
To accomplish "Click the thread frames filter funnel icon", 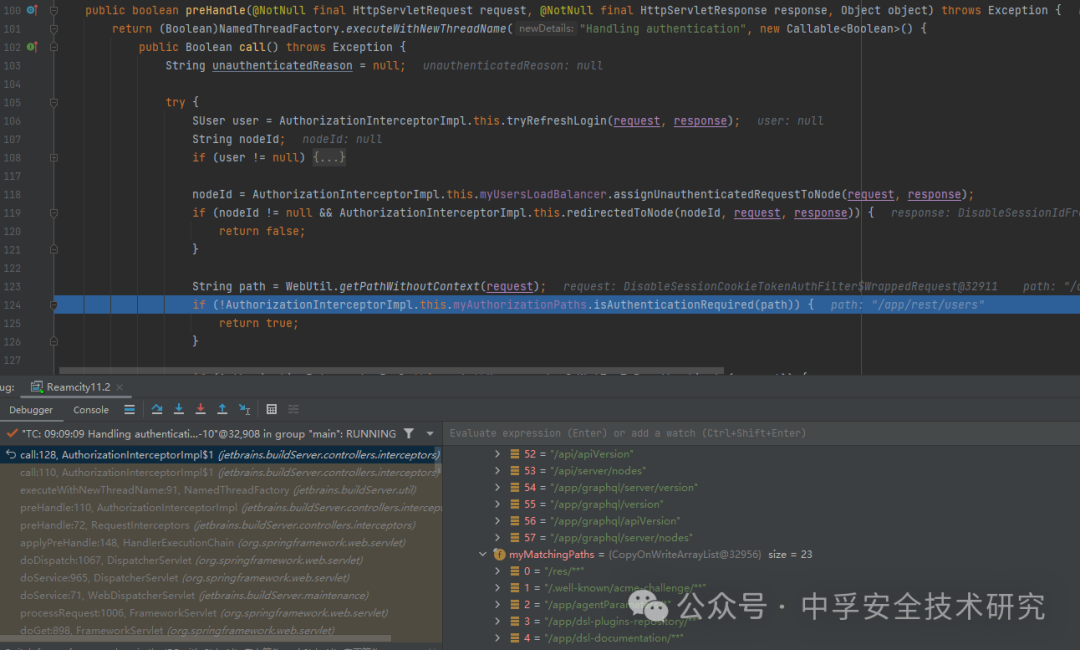I will point(408,433).
